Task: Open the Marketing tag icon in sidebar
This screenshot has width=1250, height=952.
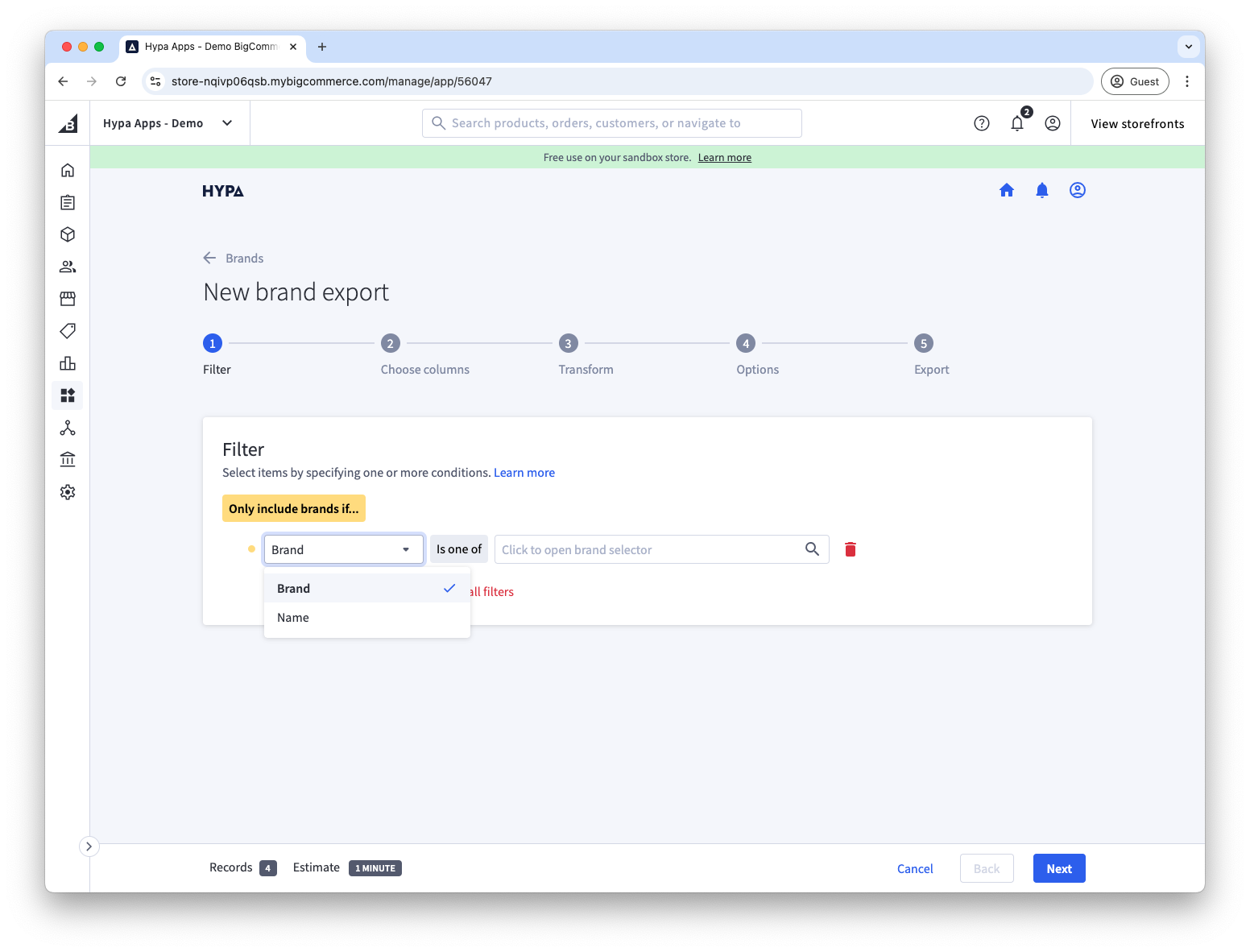Action: pyautogui.click(x=67, y=331)
